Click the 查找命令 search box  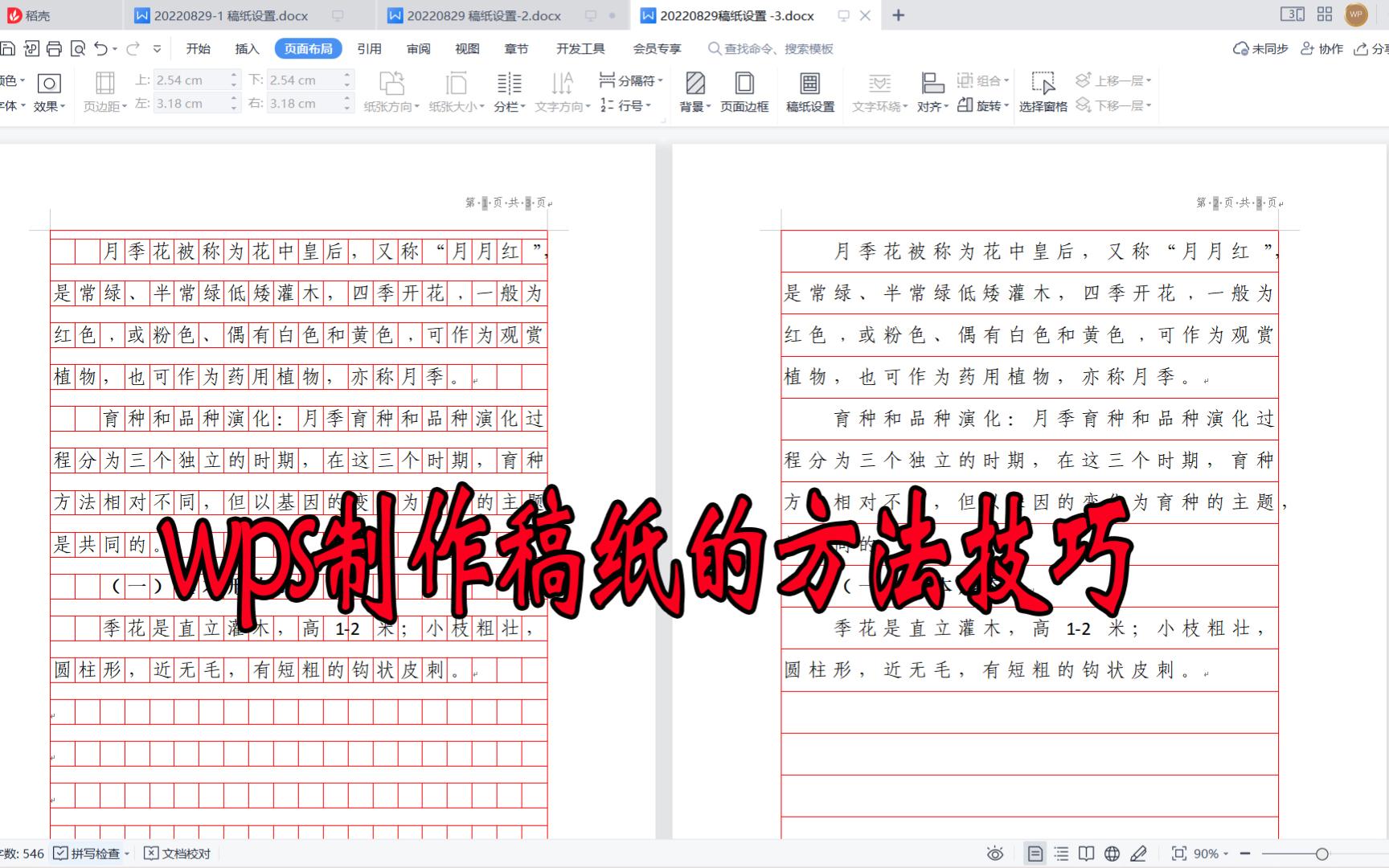(771, 49)
